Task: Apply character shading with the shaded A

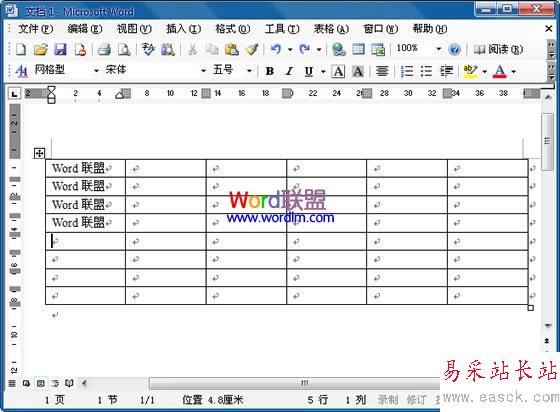Action: 358,71
